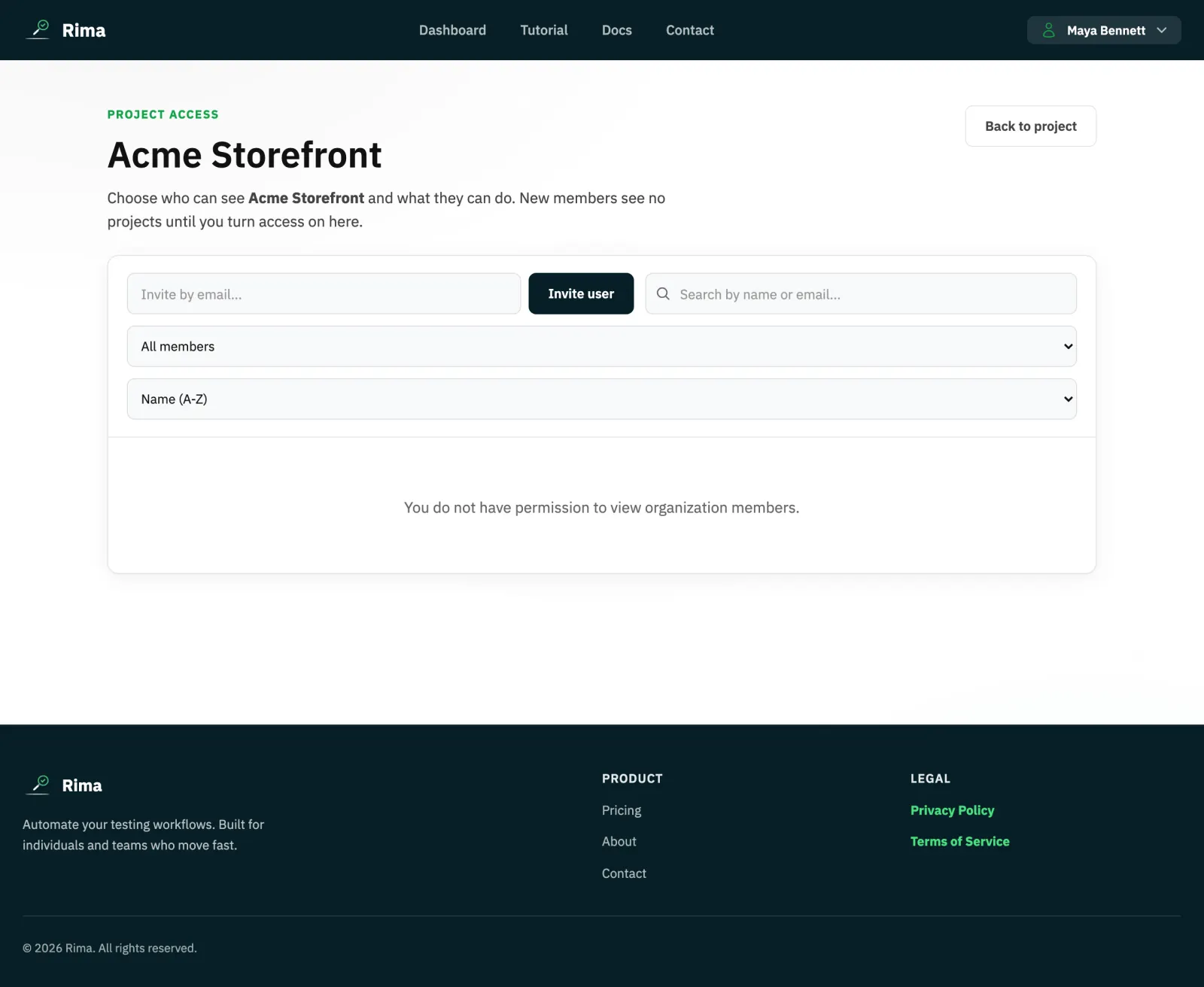The width and height of the screenshot is (1204, 987).
Task: Go to the Tutorial nav item
Action: point(544,30)
